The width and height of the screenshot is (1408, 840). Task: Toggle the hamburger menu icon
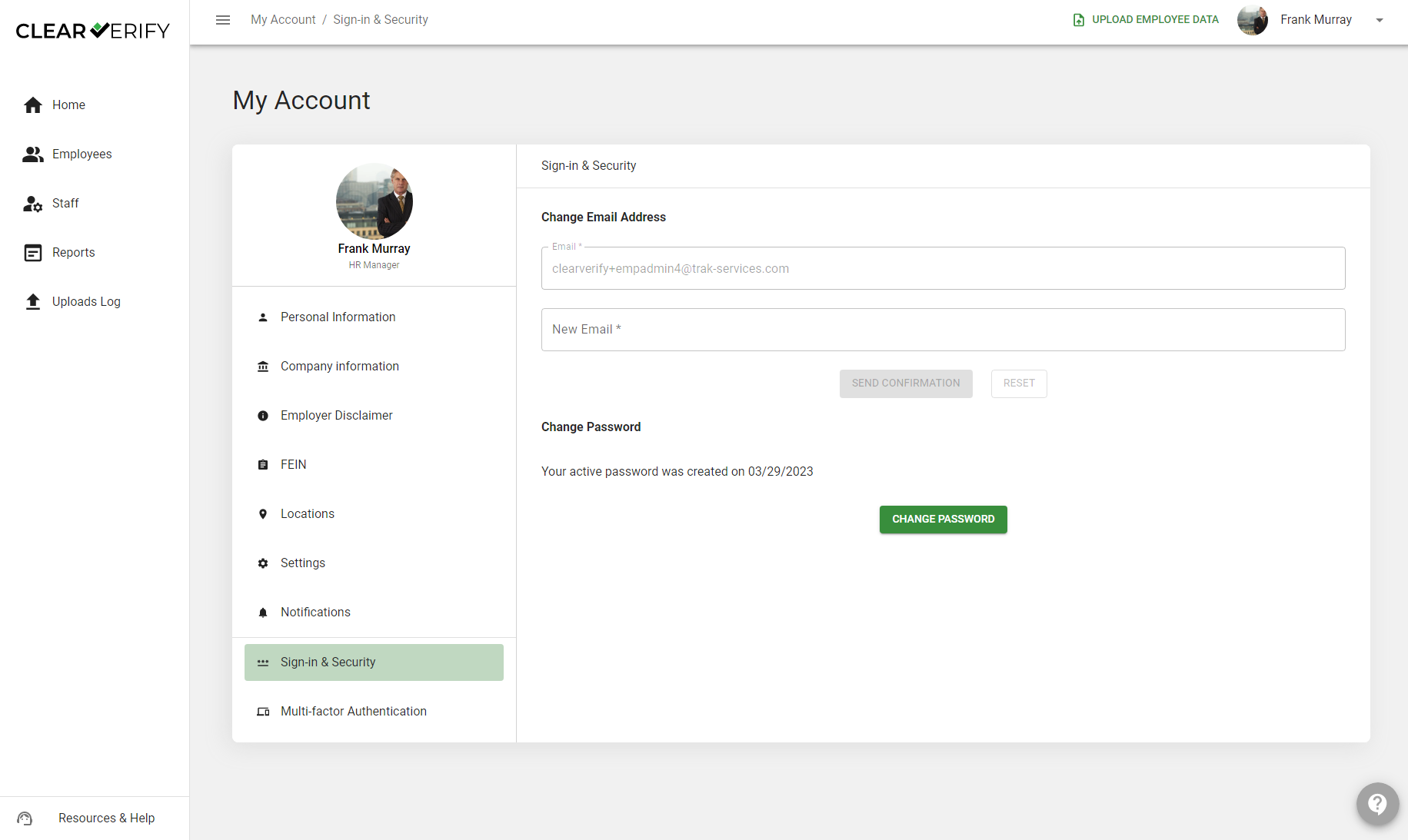coord(223,20)
